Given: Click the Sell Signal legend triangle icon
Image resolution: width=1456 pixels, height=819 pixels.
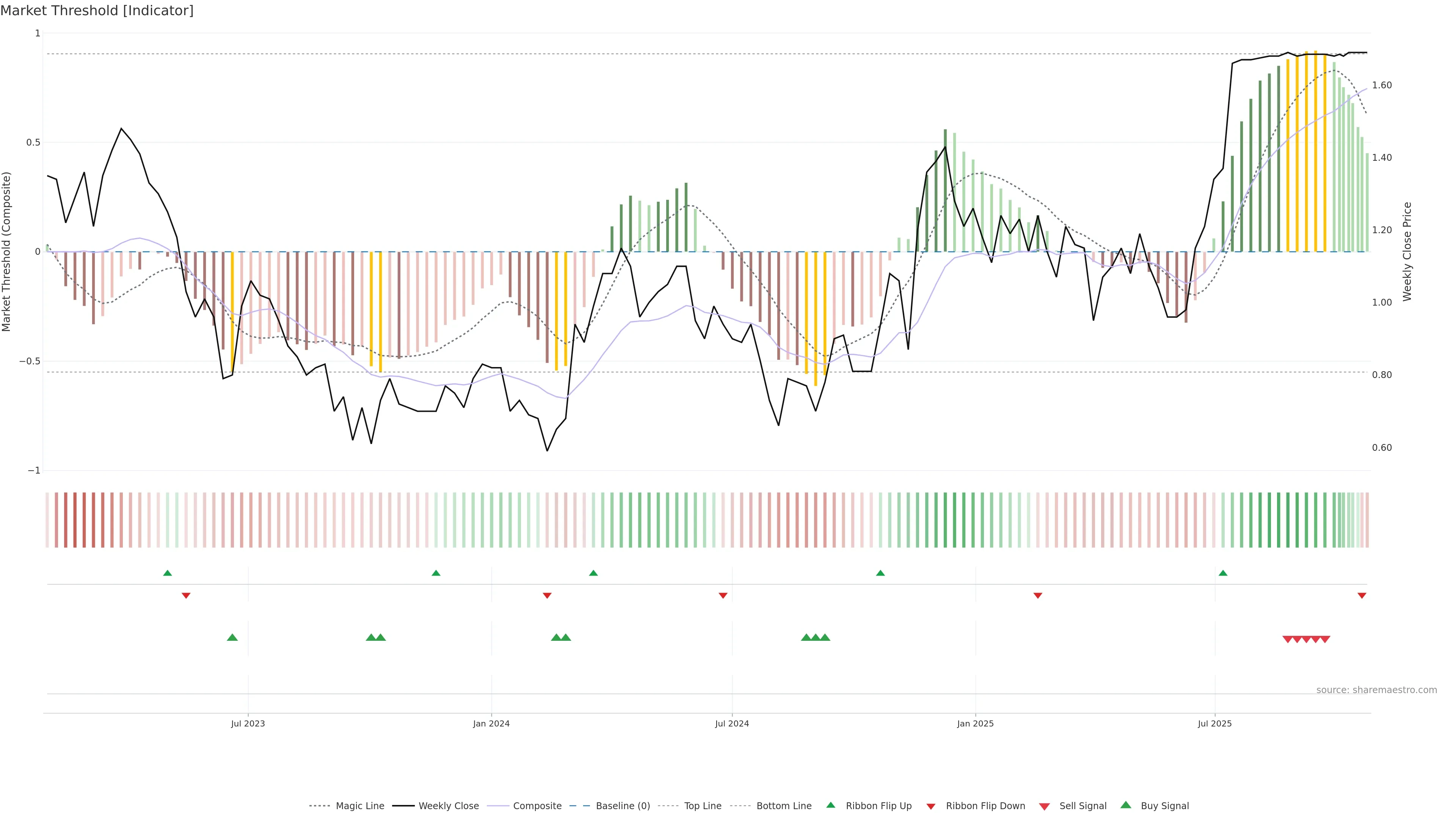Looking at the screenshot, I should [1045, 806].
